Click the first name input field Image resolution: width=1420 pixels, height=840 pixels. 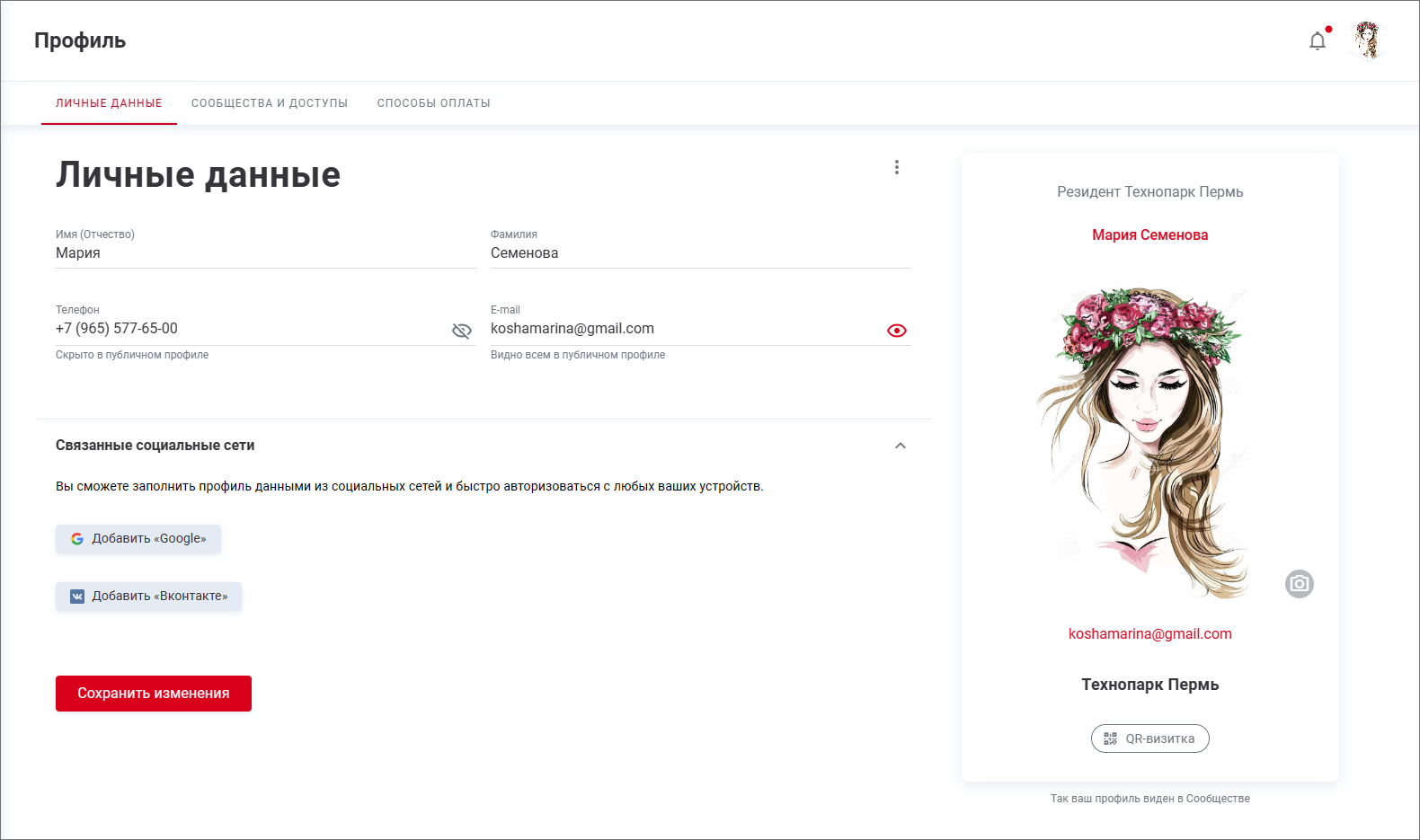tap(265, 253)
